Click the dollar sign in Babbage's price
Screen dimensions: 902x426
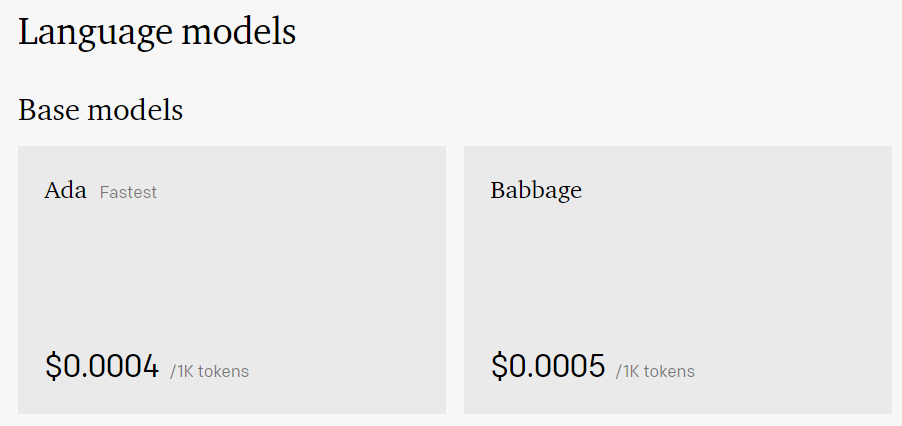click(x=499, y=367)
